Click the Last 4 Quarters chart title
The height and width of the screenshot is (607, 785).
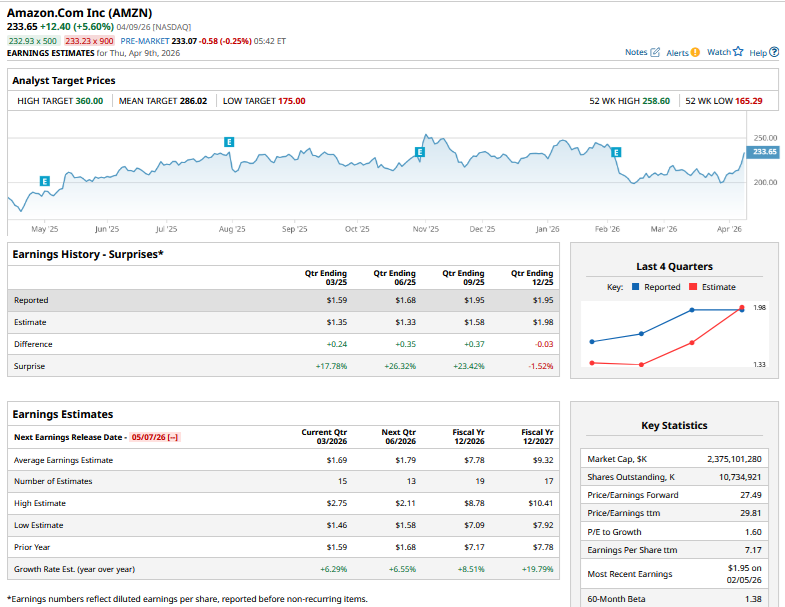coord(674,266)
